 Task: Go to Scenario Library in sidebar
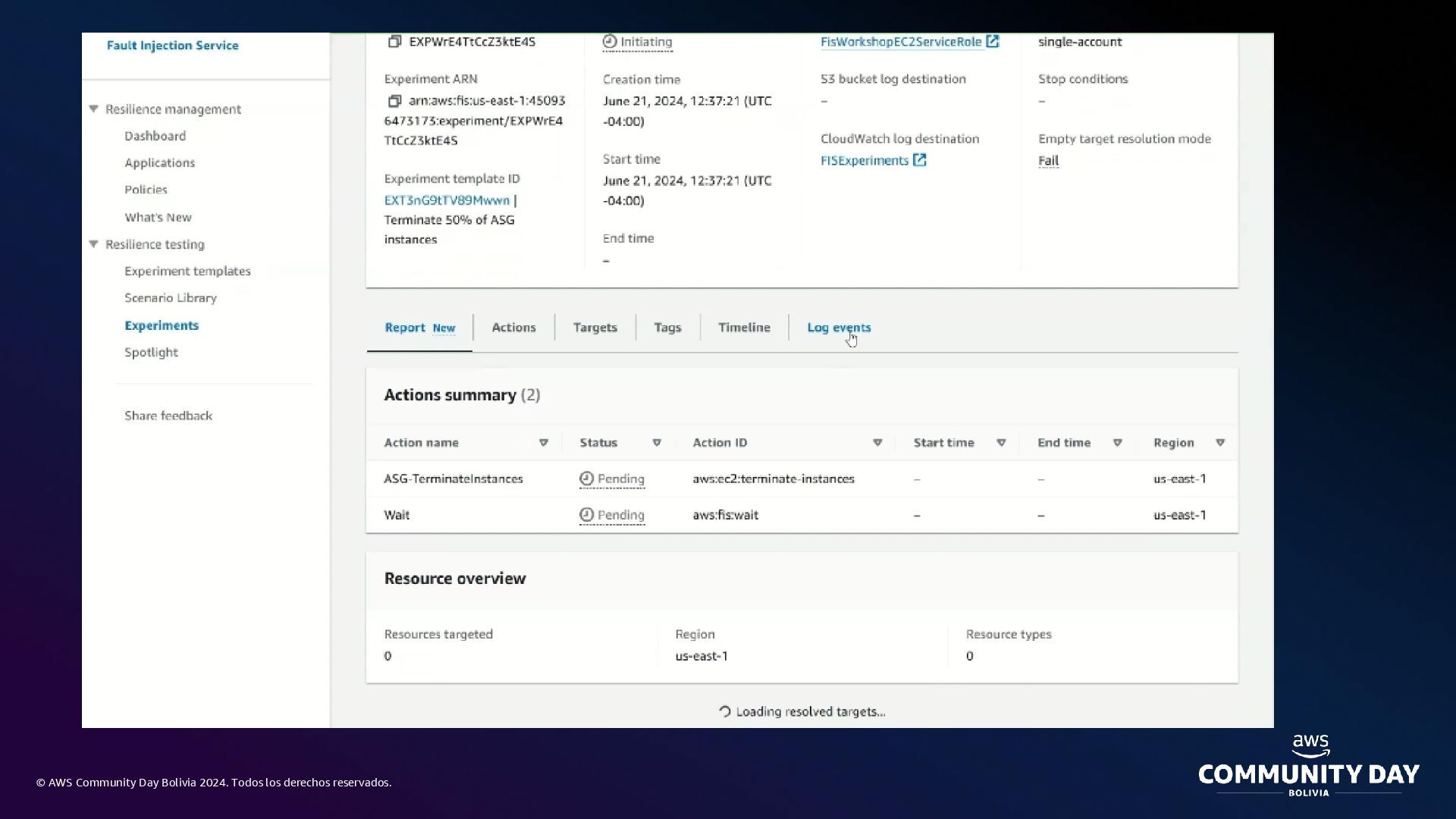[x=171, y=298]
